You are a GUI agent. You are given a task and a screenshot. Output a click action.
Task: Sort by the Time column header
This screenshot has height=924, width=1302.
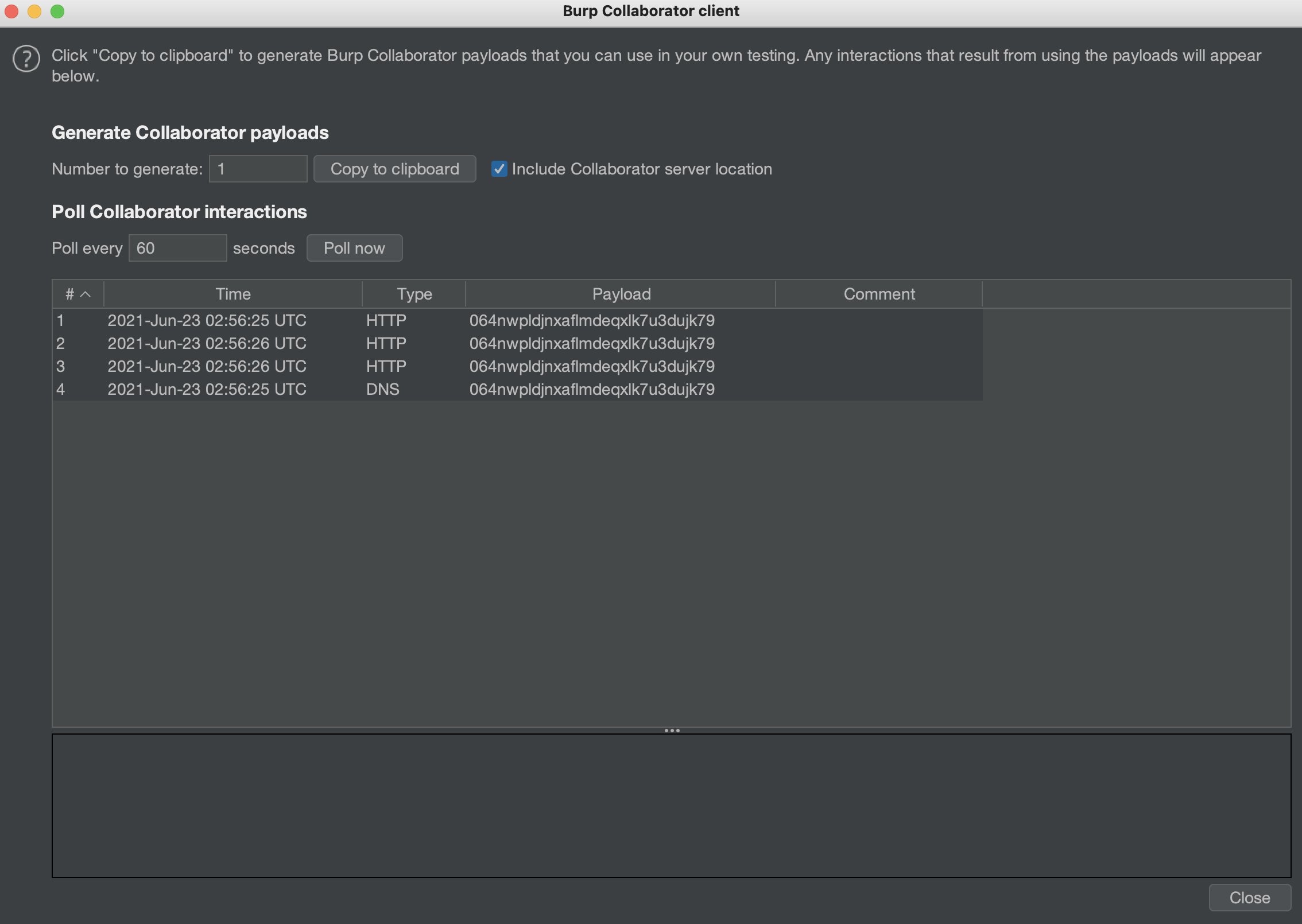(233, 294)
